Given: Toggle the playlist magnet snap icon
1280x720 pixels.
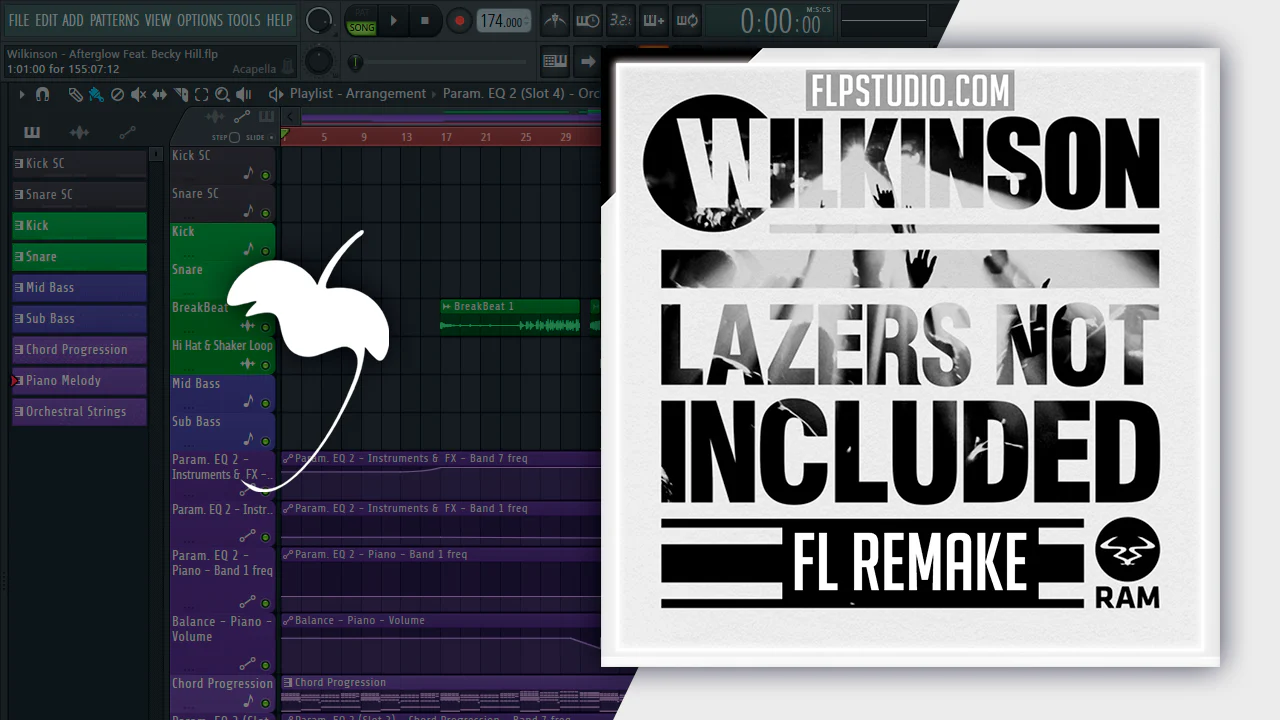Looking at the screenshot, I should click(42, 94).
